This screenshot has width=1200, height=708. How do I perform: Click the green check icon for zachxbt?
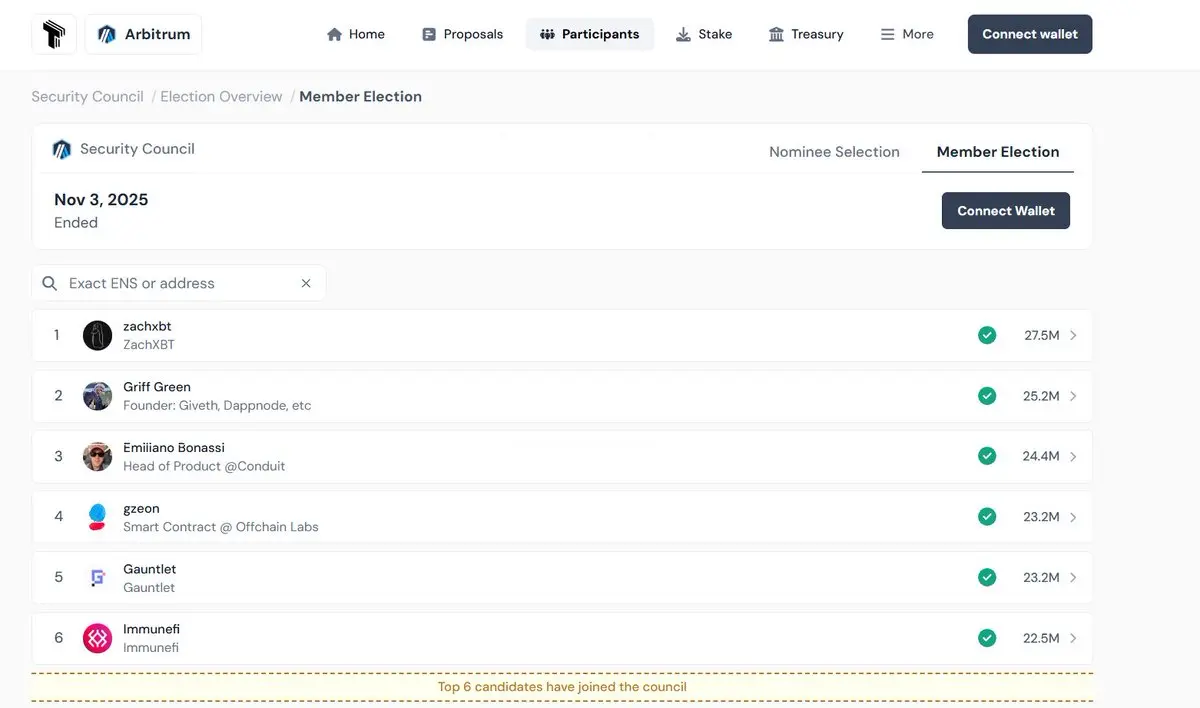(x=987, y=335)
